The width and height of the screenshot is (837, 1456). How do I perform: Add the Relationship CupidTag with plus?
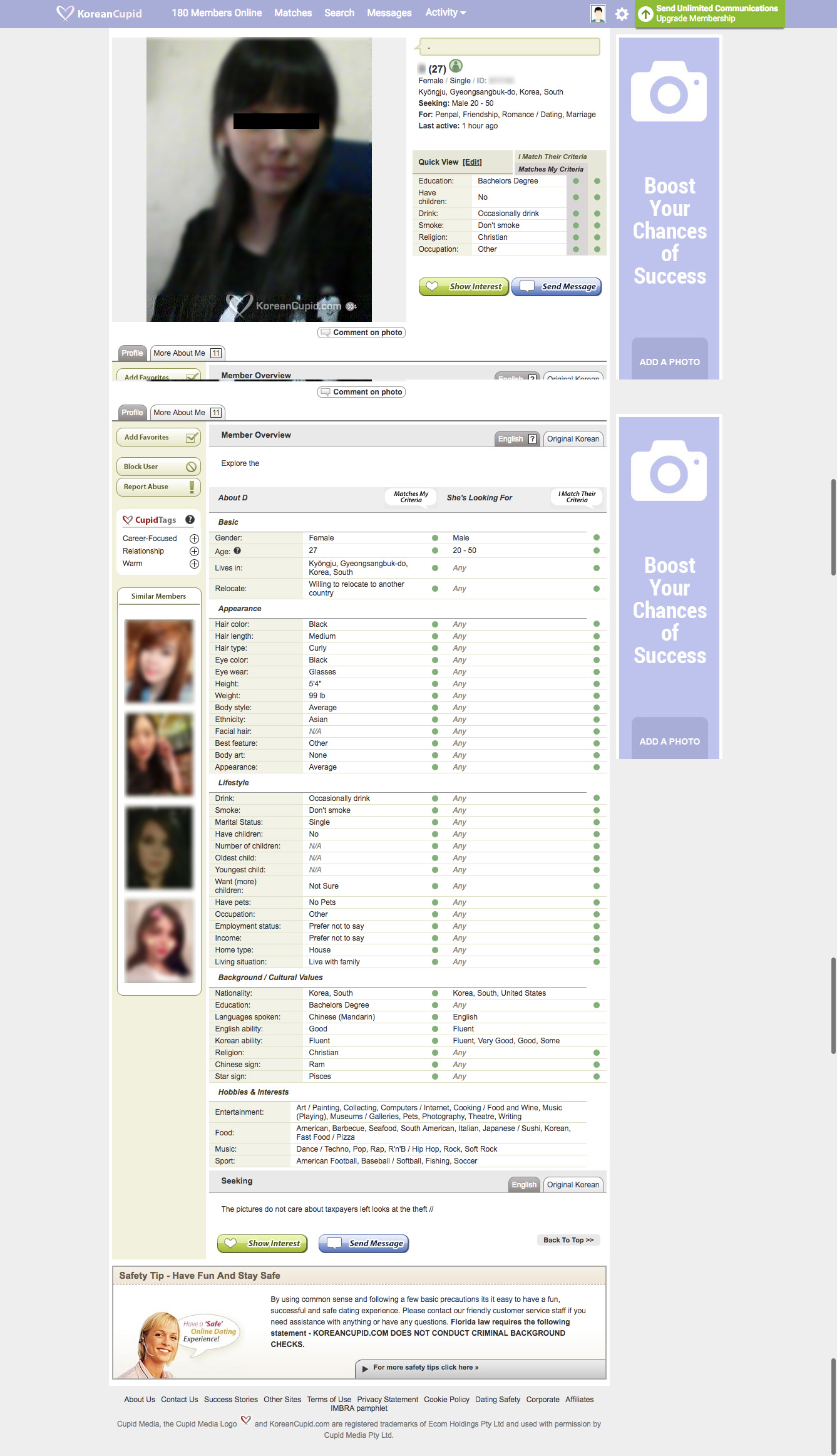[194, 551]
